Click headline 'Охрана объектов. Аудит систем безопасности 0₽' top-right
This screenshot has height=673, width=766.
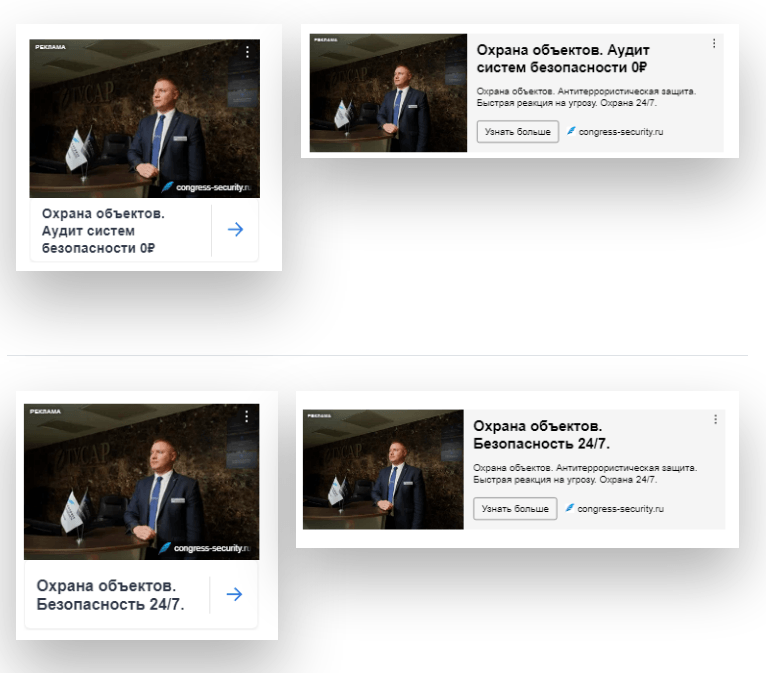563,59
